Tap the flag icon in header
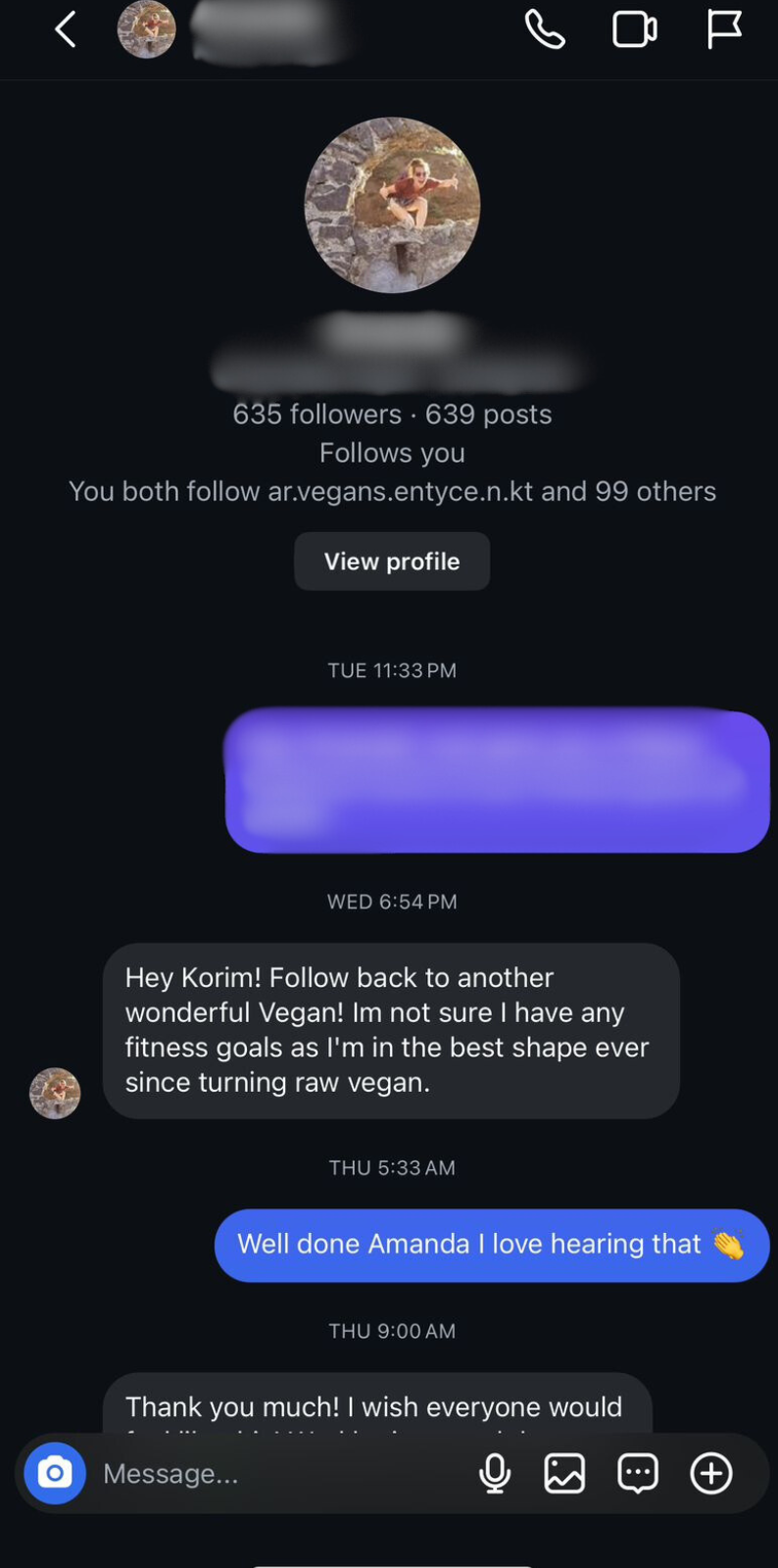The width and height of the screenshot is (778, 1568). pos(724,29)
